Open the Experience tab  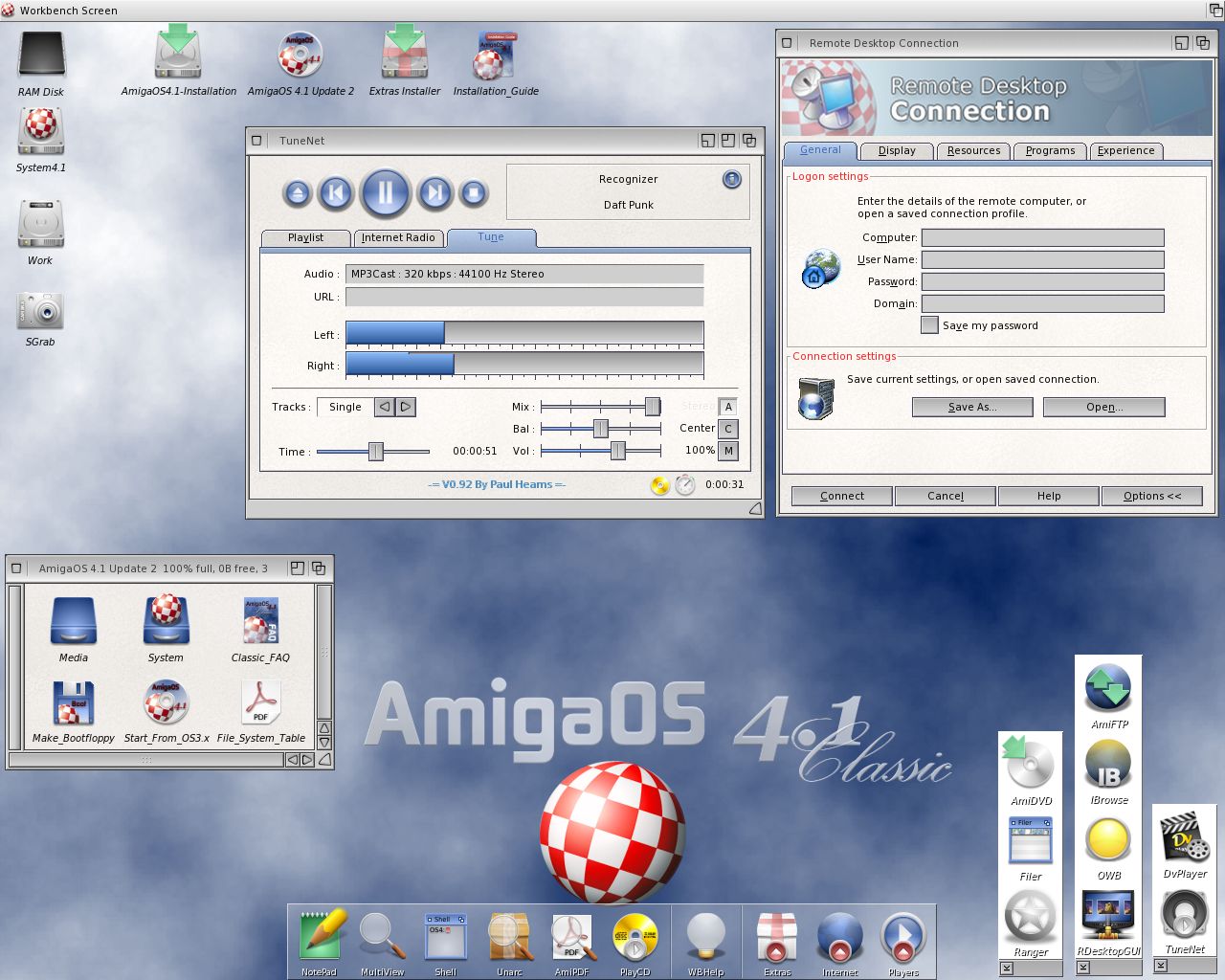(x=1125, y=150)
